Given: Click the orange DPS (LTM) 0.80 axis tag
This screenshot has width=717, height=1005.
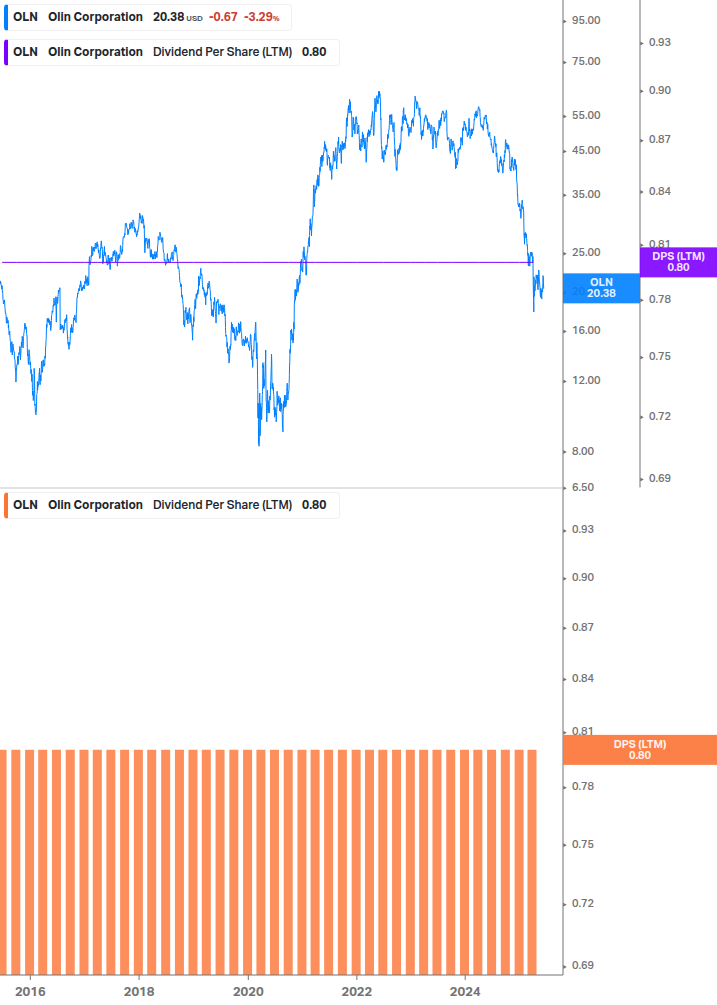Looking at the screenshot, I should pos(639,750).
